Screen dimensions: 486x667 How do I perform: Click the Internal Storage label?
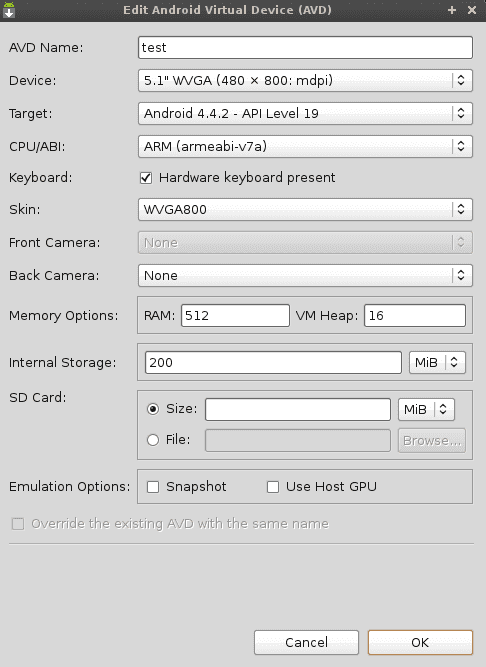pyautogui.click(x=63, y=362)
